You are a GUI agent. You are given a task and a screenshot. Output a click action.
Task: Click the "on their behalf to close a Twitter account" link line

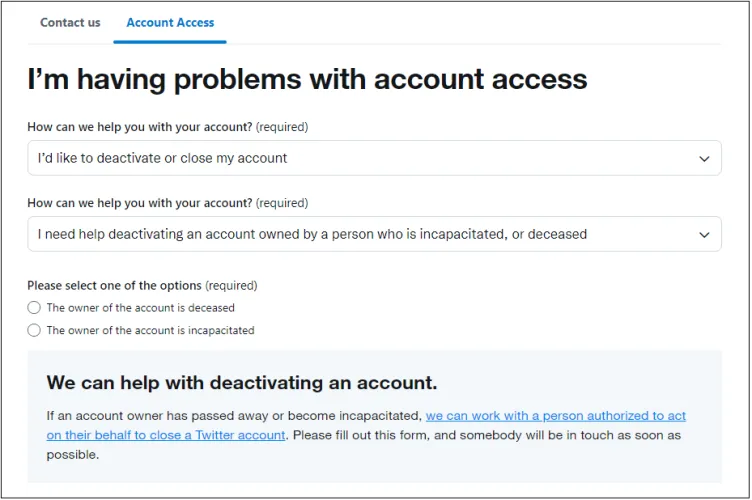[x=166, y=435]
